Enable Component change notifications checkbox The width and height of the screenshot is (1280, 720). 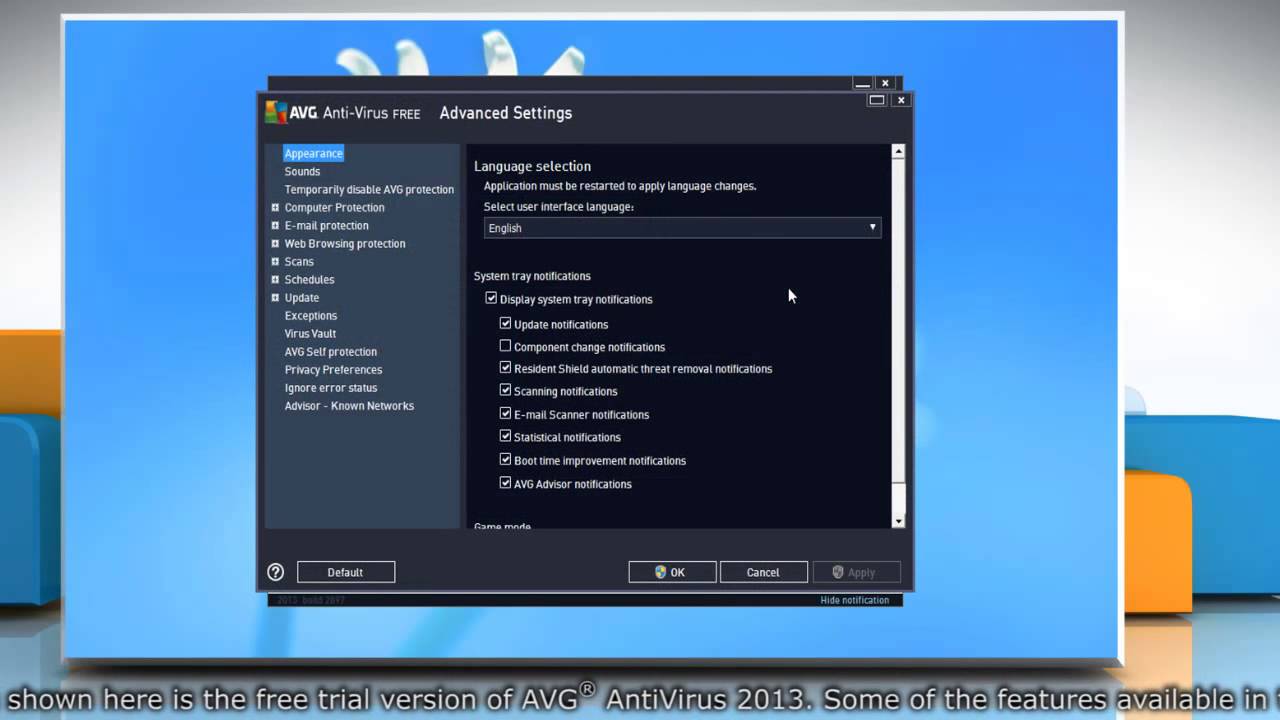coord(505,346)
